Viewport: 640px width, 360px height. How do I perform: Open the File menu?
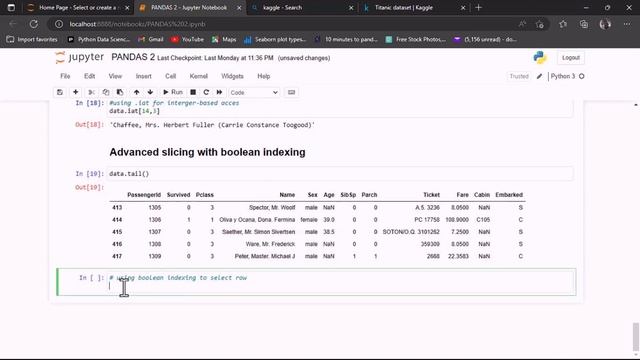tap(65, 76)
